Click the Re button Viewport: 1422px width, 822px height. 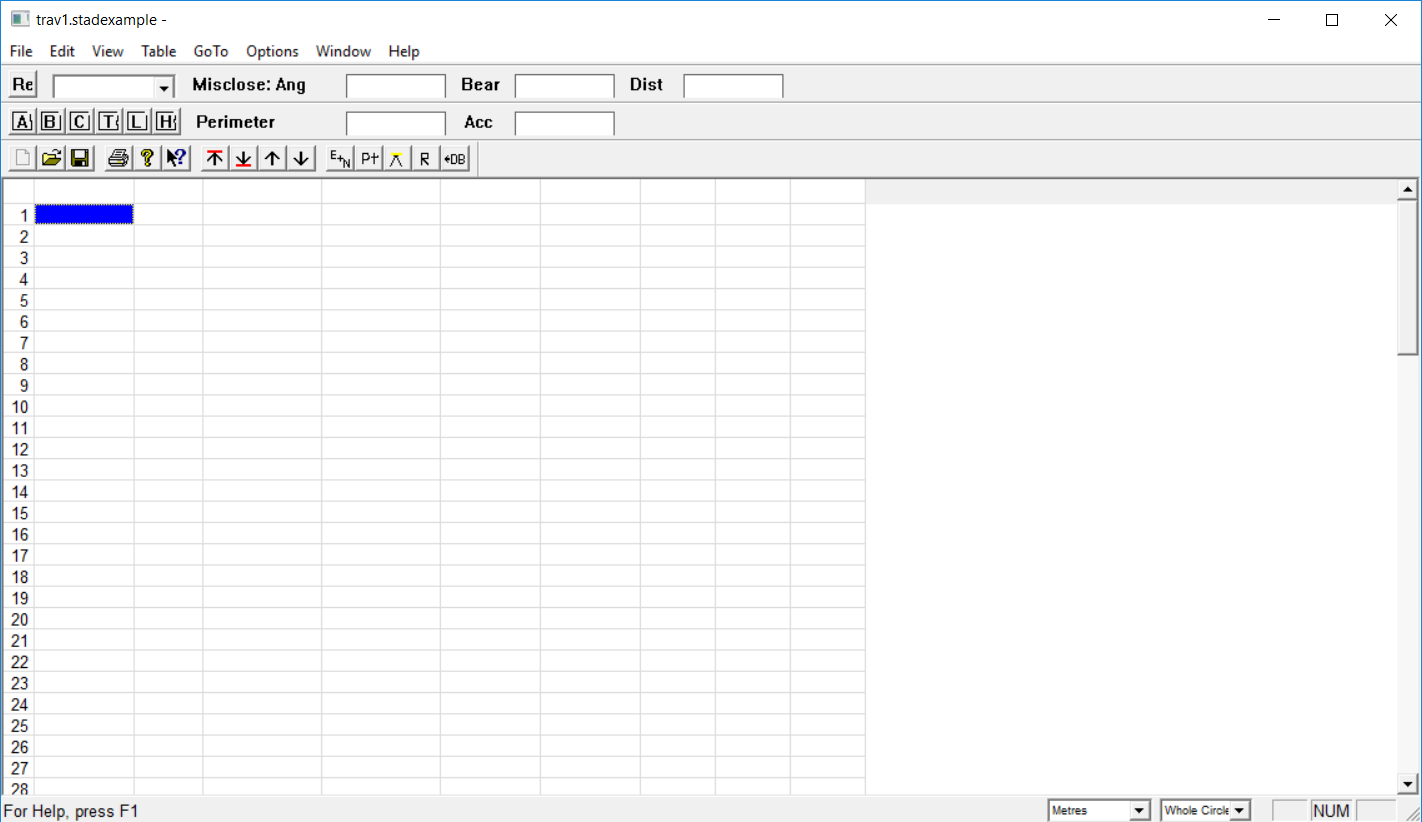pyautogui.click(x=22, y=85)
